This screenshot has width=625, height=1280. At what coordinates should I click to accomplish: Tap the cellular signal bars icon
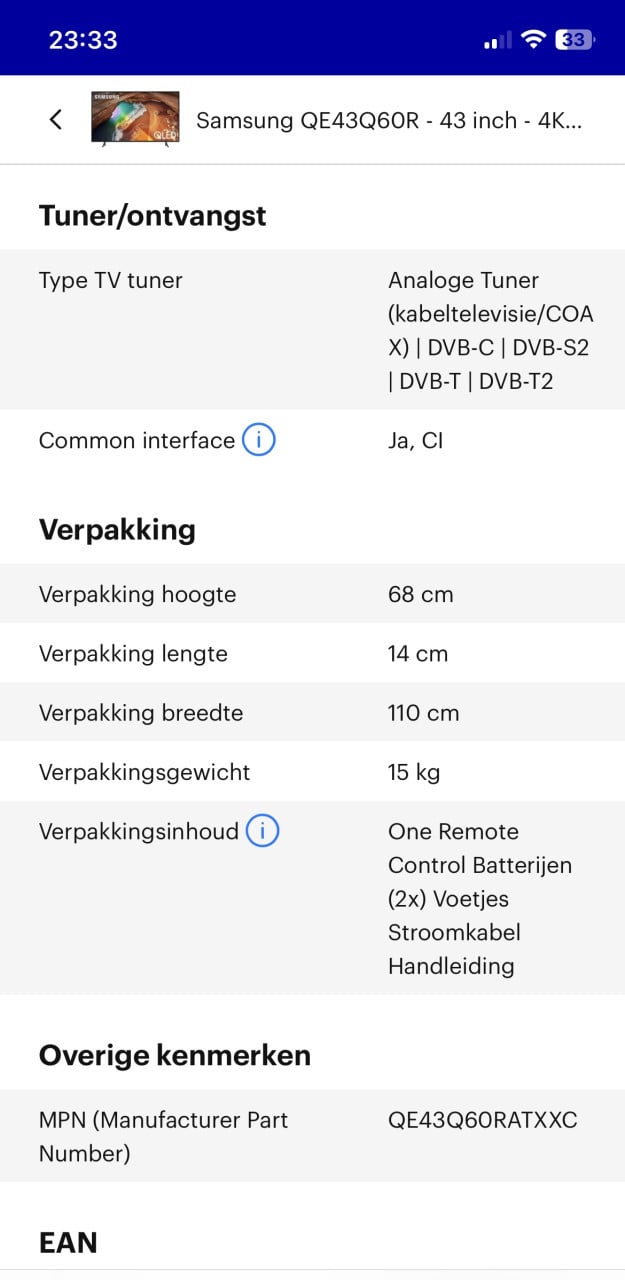[497, 40]
